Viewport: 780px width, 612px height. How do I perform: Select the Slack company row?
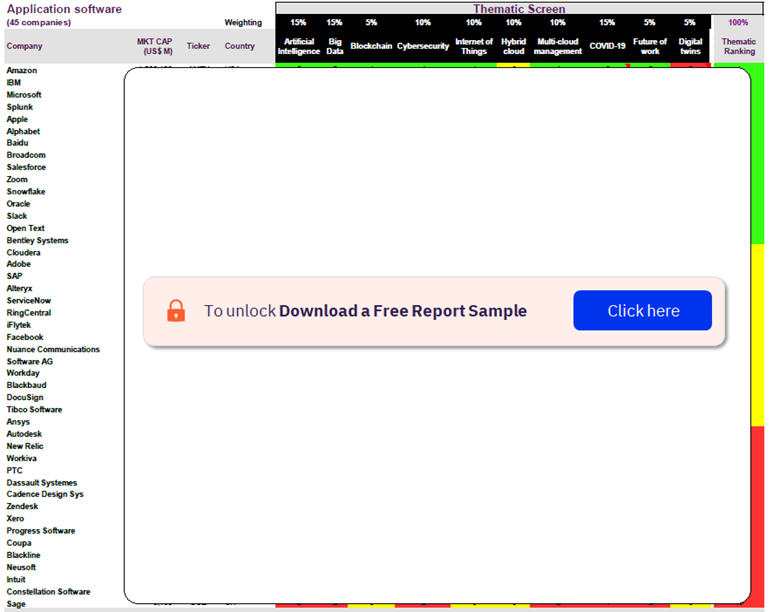coord(17,216)
